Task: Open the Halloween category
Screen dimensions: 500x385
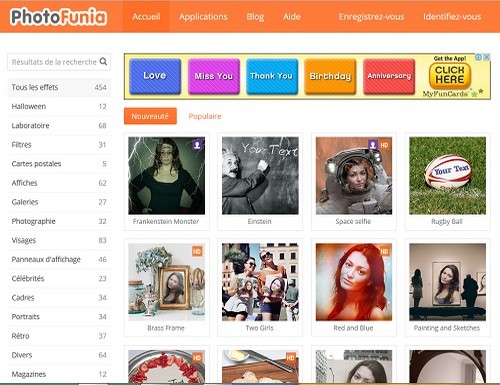Action: (59, 107)
